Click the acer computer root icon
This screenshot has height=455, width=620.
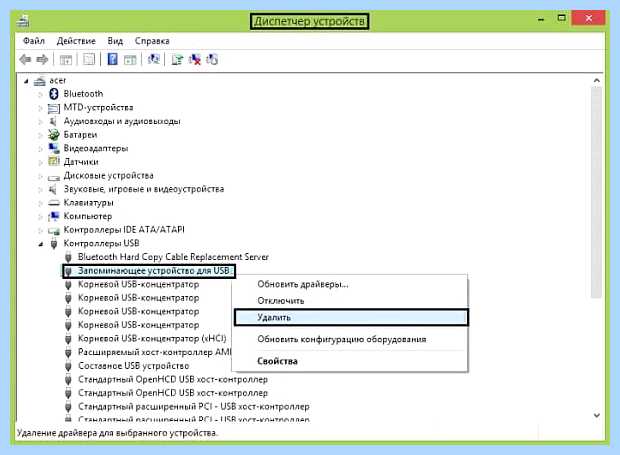coord(40,81)
